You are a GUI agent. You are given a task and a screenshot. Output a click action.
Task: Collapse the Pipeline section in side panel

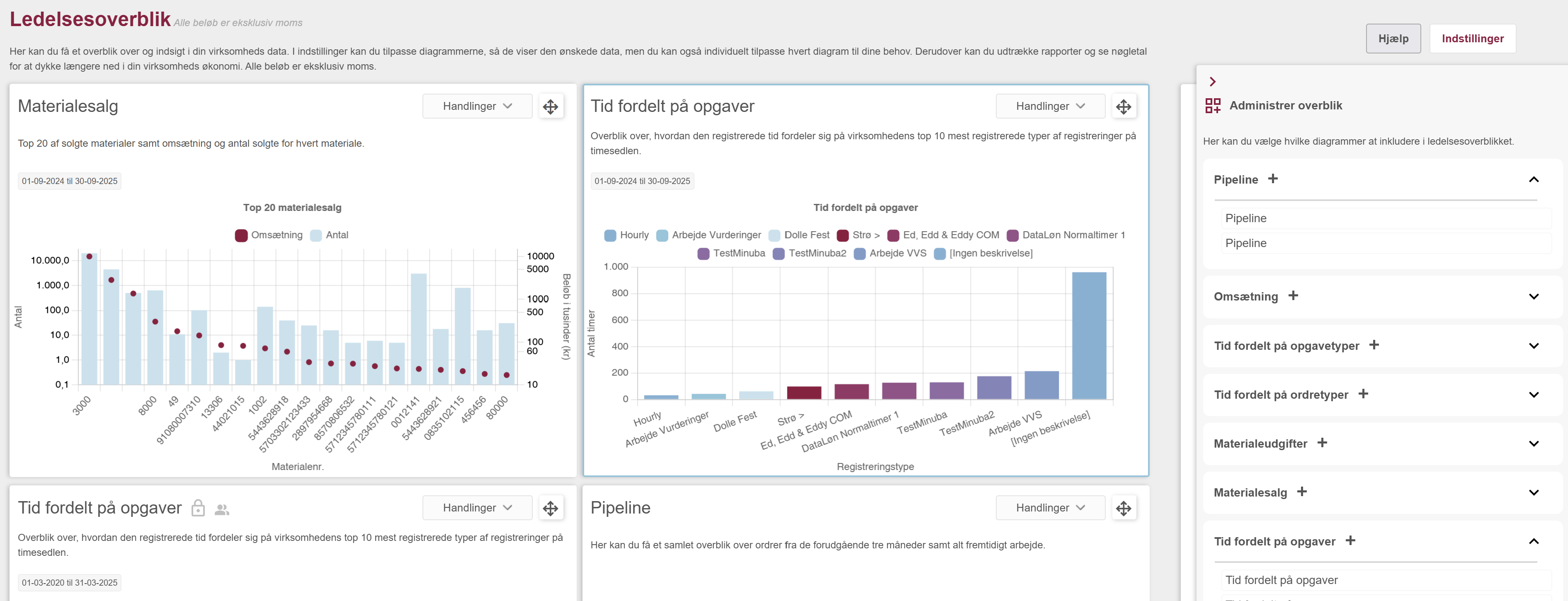(x=1533, y=179)
